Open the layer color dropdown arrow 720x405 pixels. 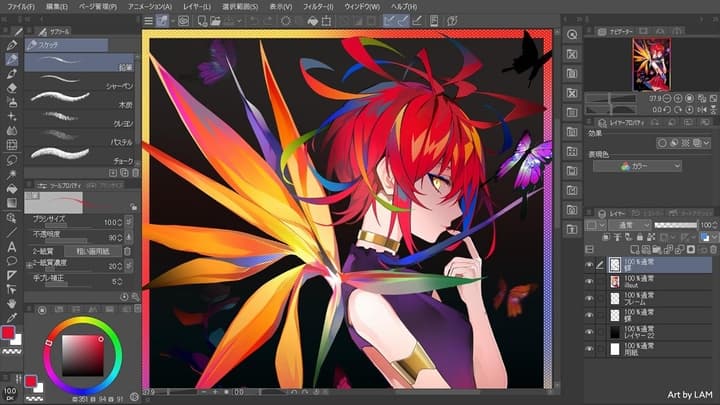(x=714, y=237)
